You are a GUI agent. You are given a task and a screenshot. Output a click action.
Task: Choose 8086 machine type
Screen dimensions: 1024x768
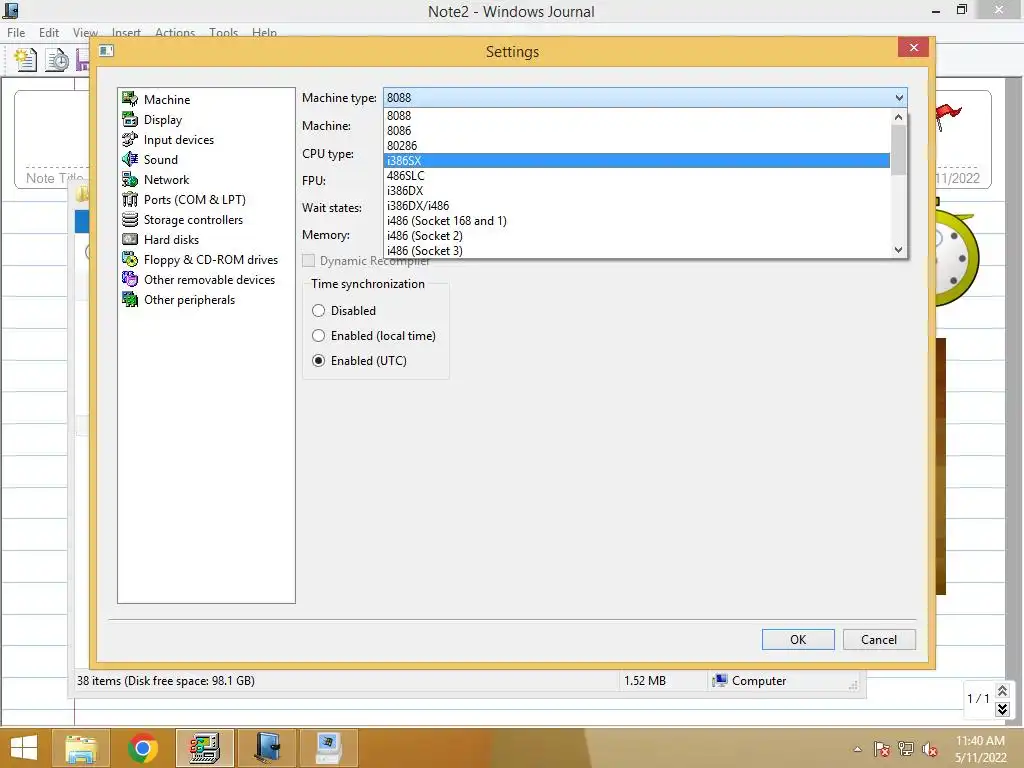click(637, 131)
